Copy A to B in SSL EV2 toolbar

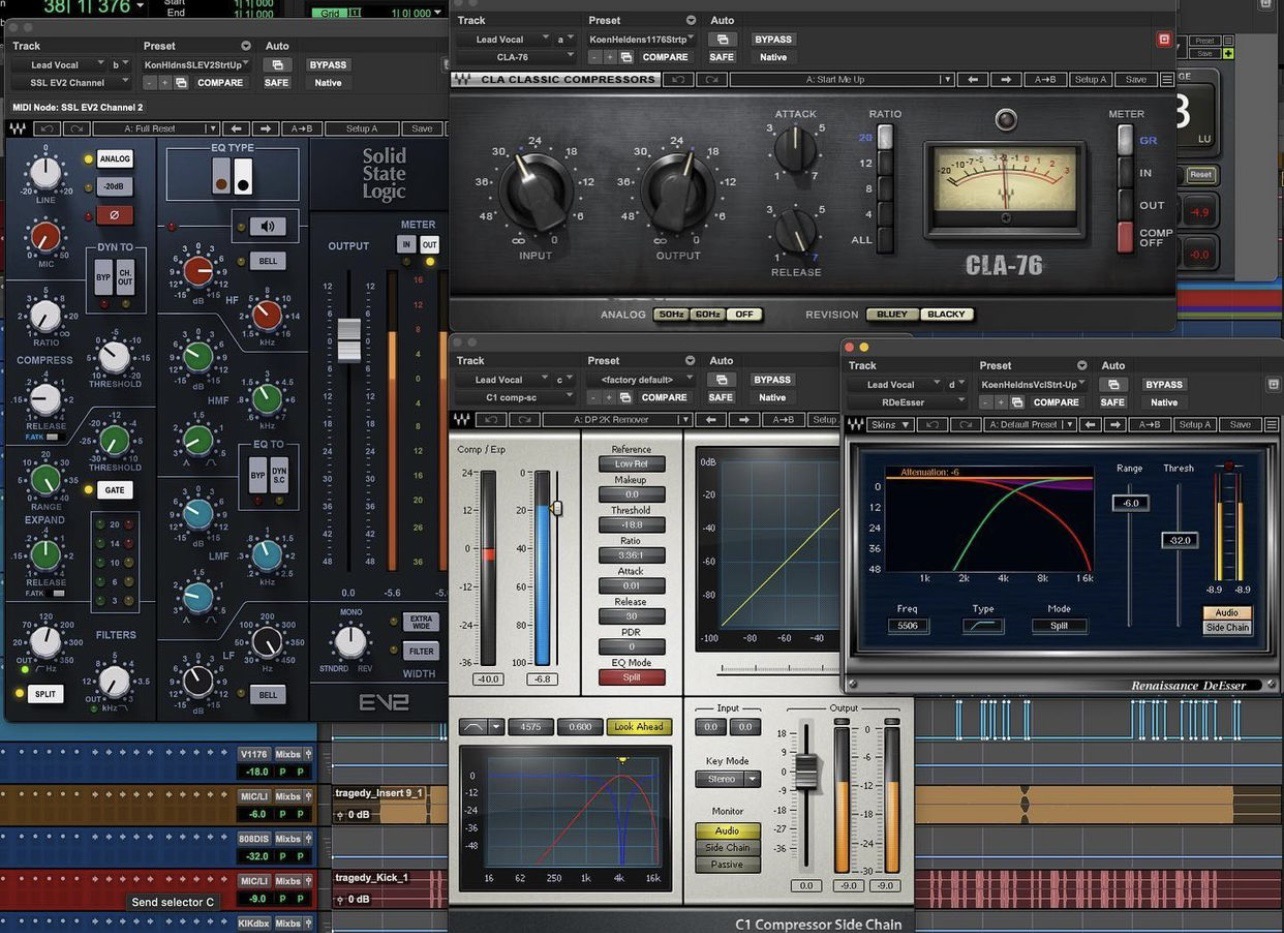click(301, 128)
